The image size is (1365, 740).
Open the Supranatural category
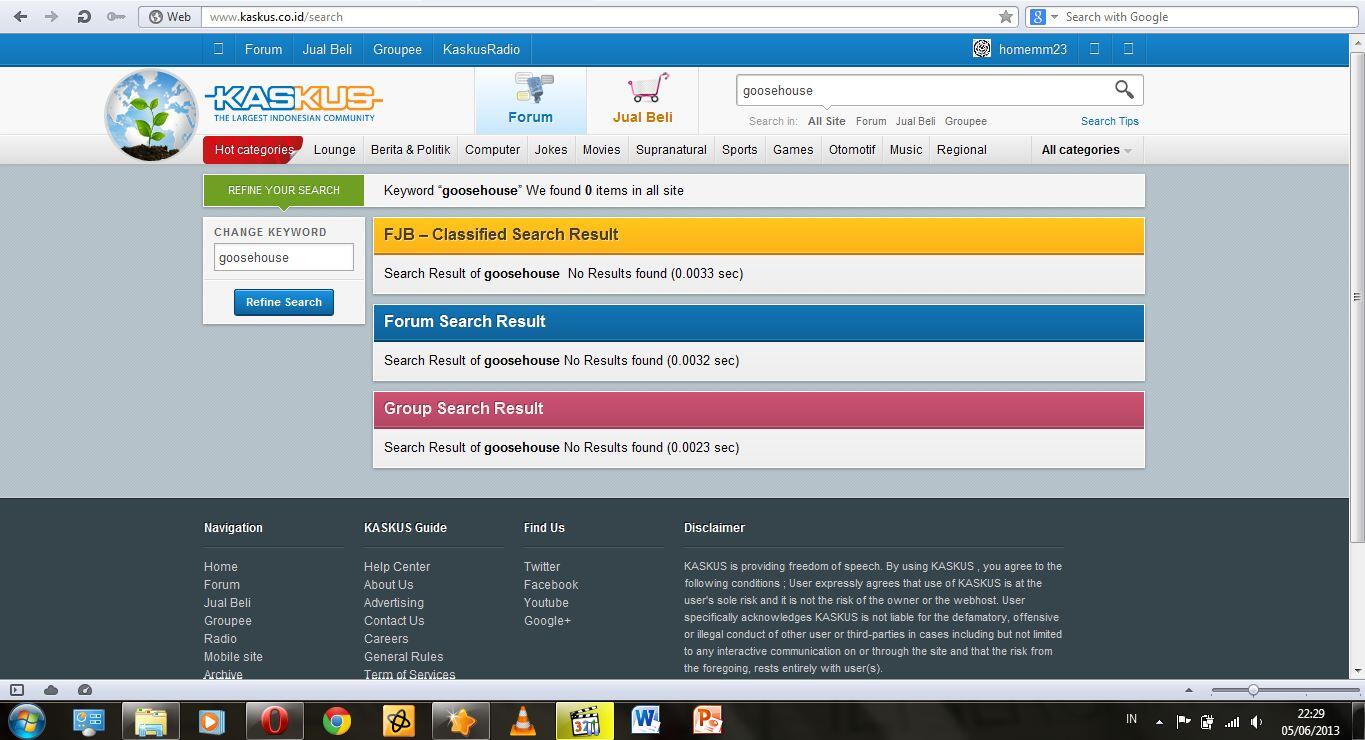click(671, 150)
